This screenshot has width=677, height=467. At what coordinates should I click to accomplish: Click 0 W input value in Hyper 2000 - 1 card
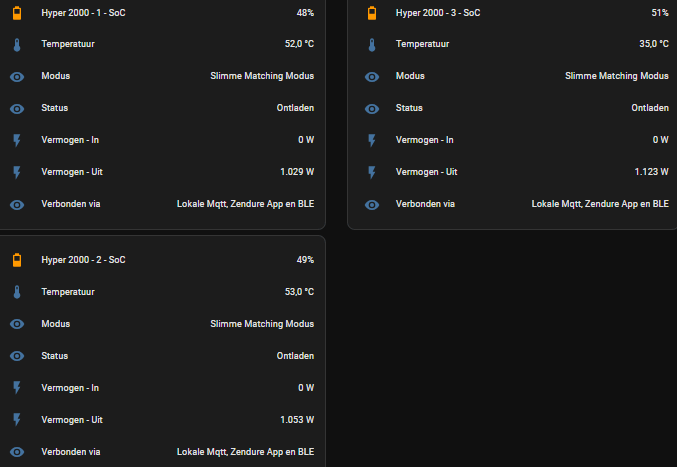(306, 140)
